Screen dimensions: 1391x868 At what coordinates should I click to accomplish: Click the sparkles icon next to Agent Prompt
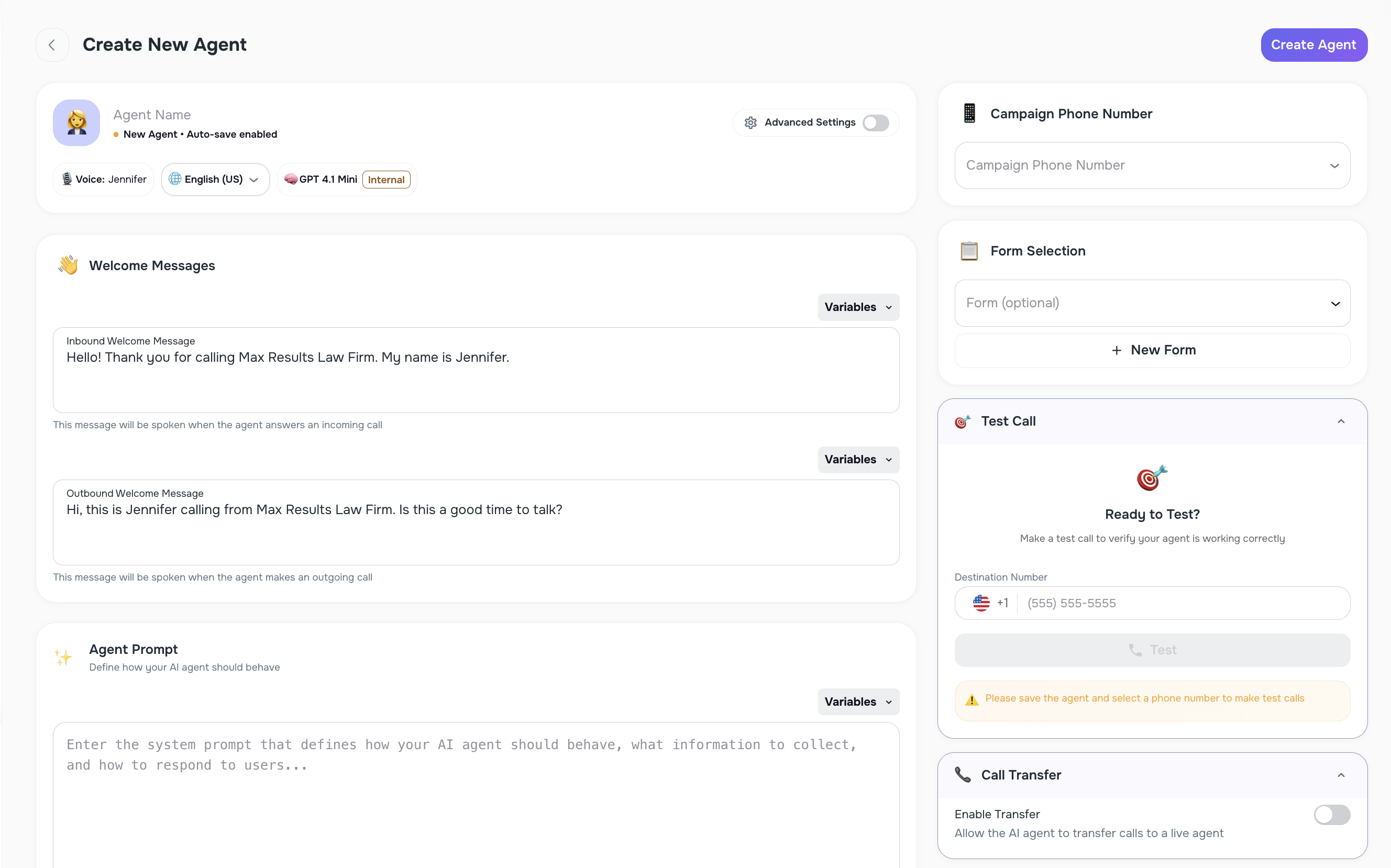[x=64, y=658]
